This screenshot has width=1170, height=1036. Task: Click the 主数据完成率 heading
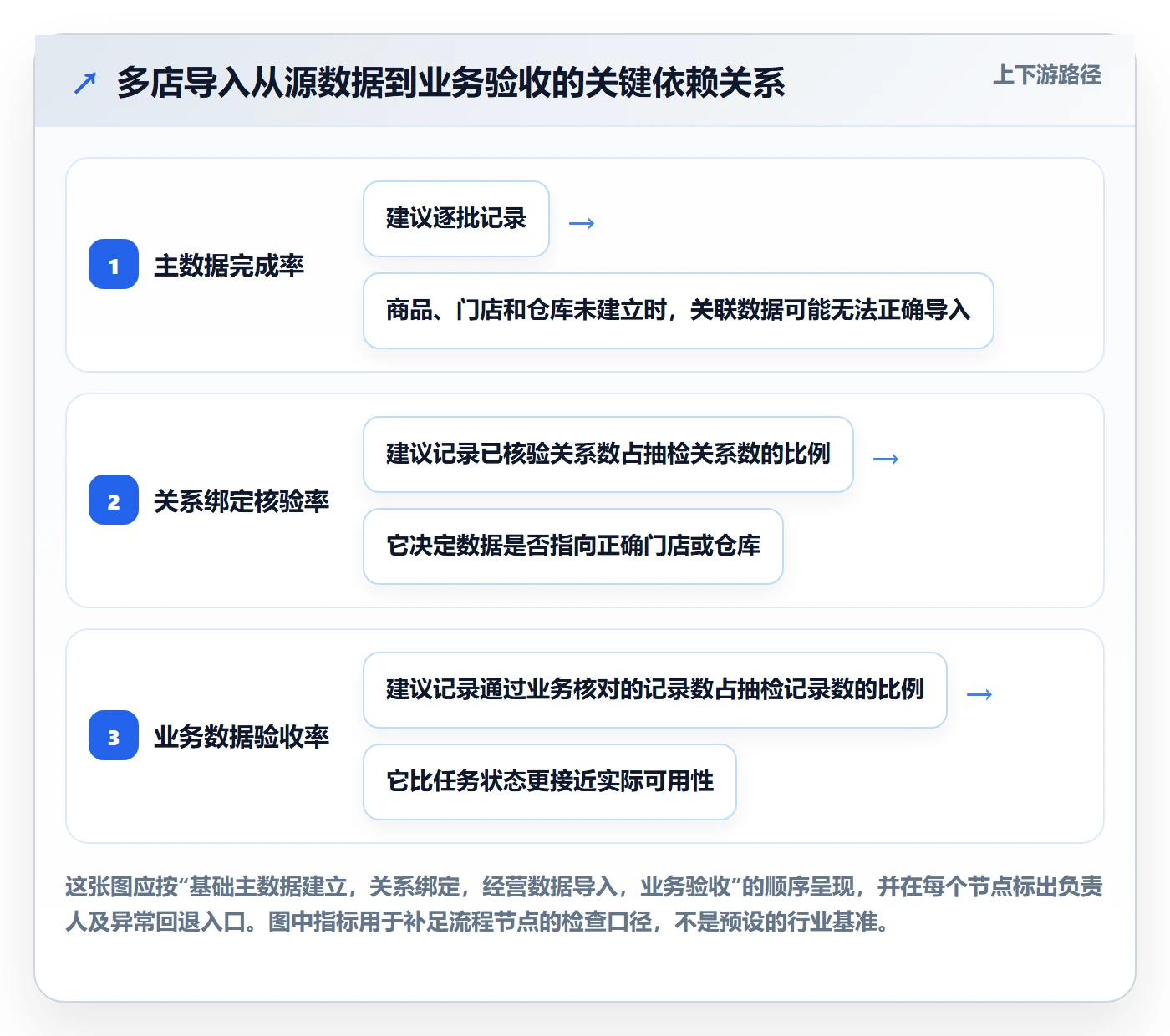pos(229,266)
